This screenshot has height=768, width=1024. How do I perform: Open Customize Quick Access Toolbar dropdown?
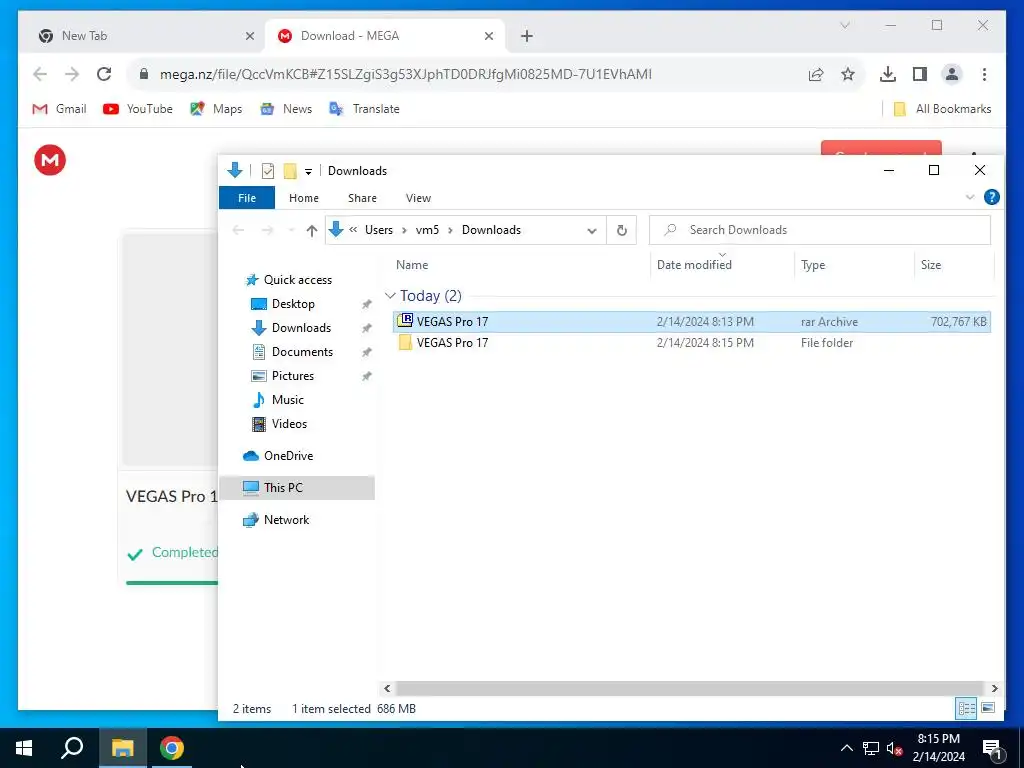[x=308, y=172]
